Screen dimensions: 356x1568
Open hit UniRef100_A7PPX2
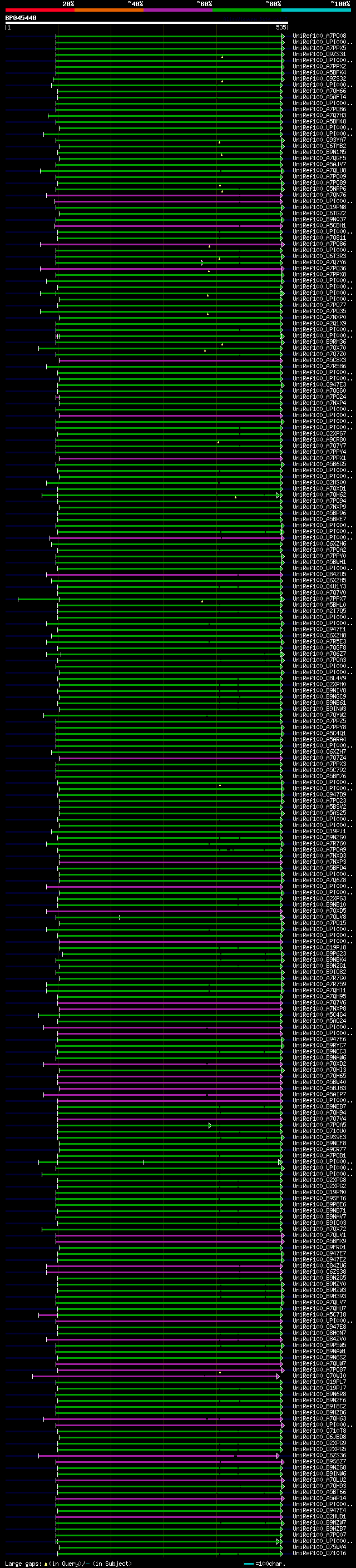pyautogui.click(x=319, y=66)
